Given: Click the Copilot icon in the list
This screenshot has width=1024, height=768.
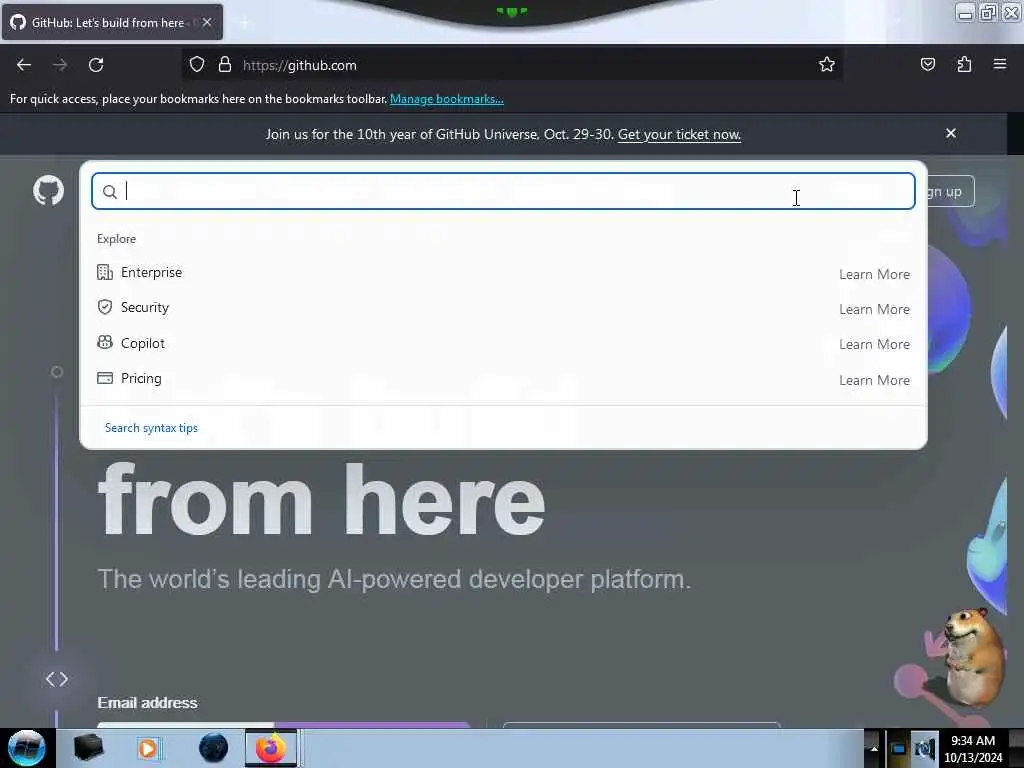Looking at the screenshot, I should [104, 342].
